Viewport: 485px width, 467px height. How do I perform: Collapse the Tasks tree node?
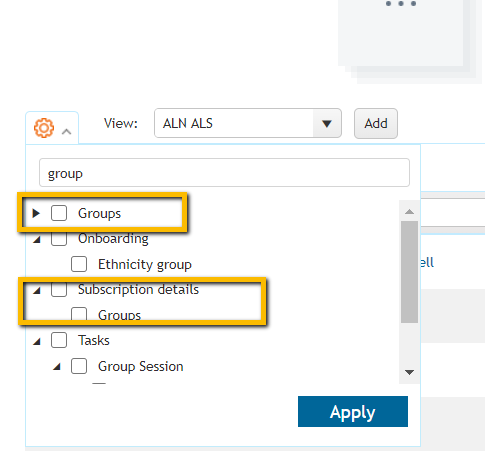[37, 341]
